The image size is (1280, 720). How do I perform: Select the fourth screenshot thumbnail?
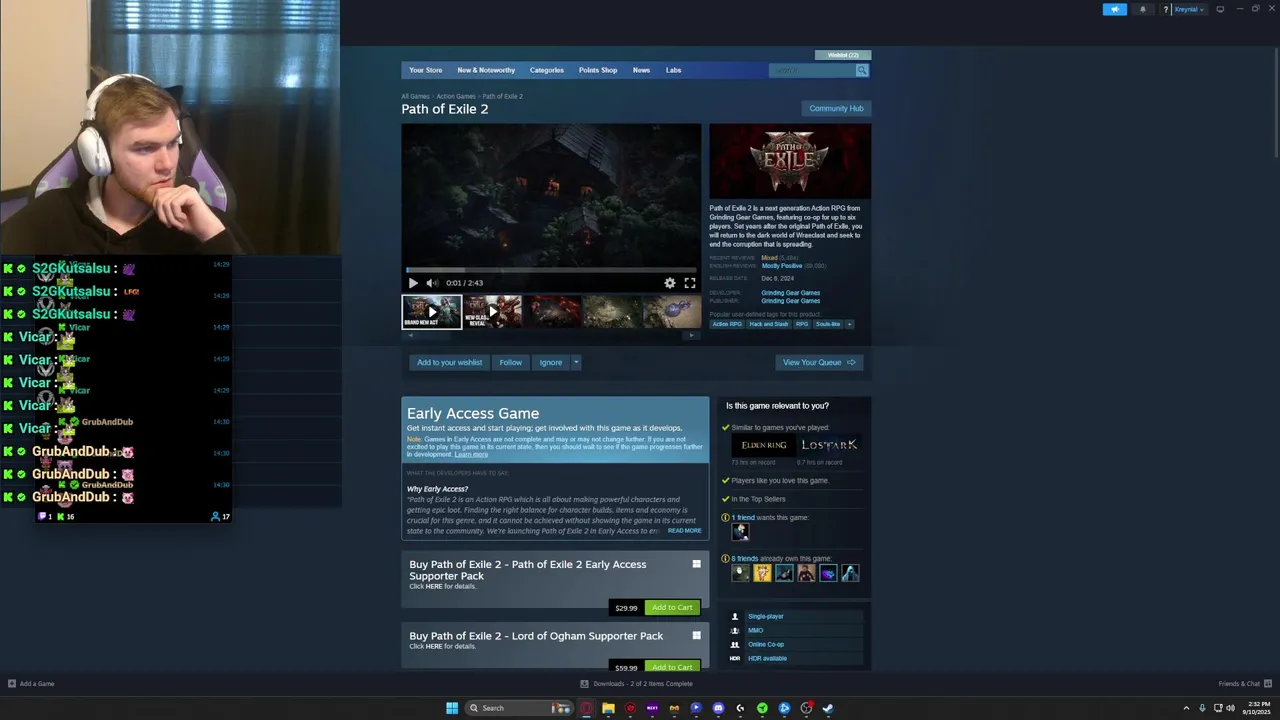point(612,311)
